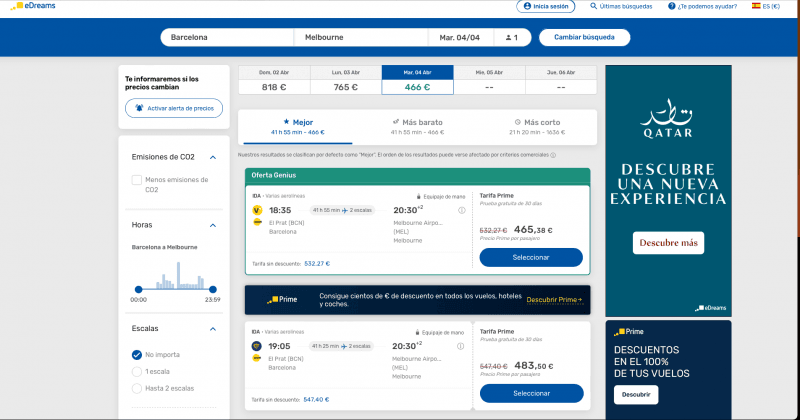Click the tallest bar in hours histogram
This screenshot has width=800, height=420.
pyautogui.click(x=178, y=276)
